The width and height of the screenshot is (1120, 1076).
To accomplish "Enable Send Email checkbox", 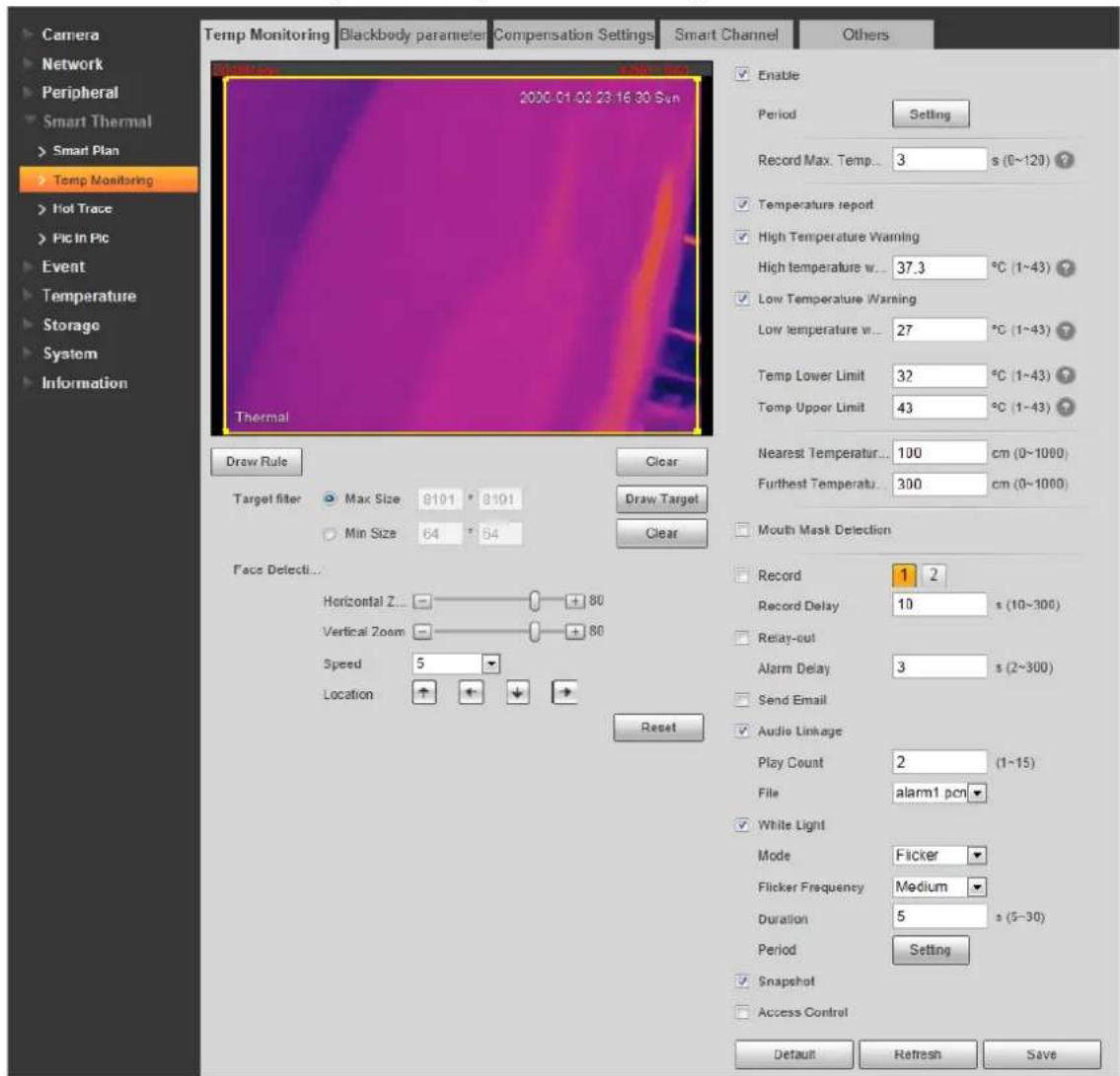I will click(x=742, y=700).
